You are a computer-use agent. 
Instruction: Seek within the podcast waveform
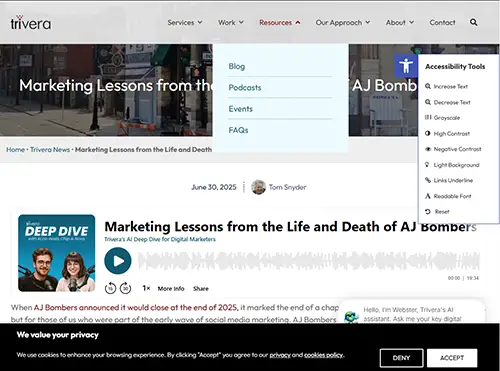pos(309,261)
